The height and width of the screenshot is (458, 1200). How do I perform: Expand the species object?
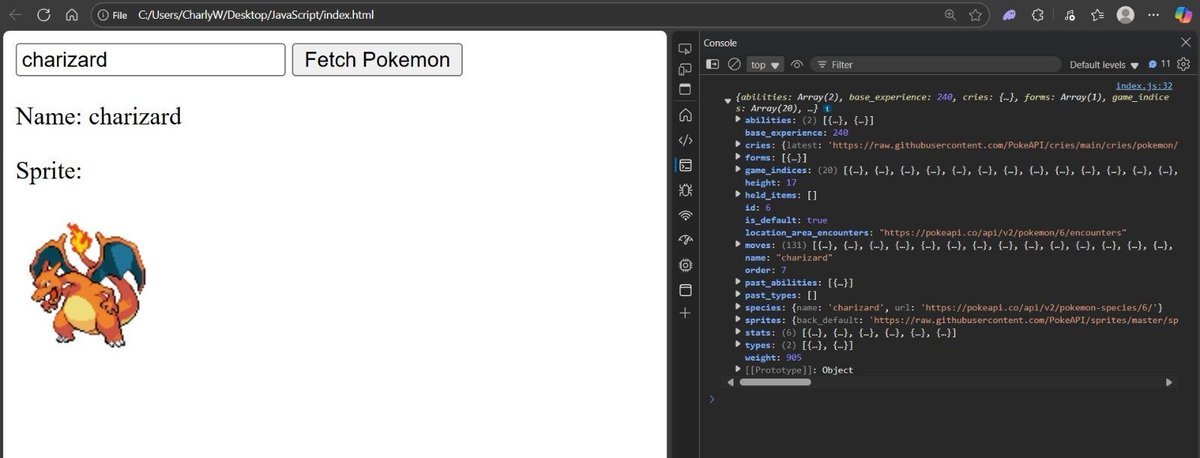(738, 307)
